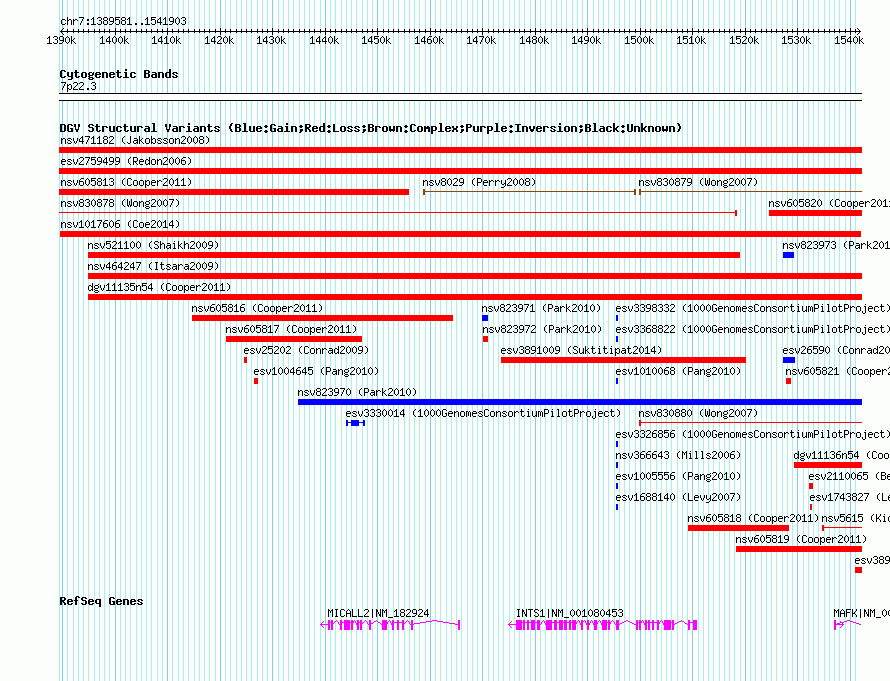This screenshot has width=890, height=681.
Task: Select the red esv3891009 loss bar
Action: coord(623,360)
